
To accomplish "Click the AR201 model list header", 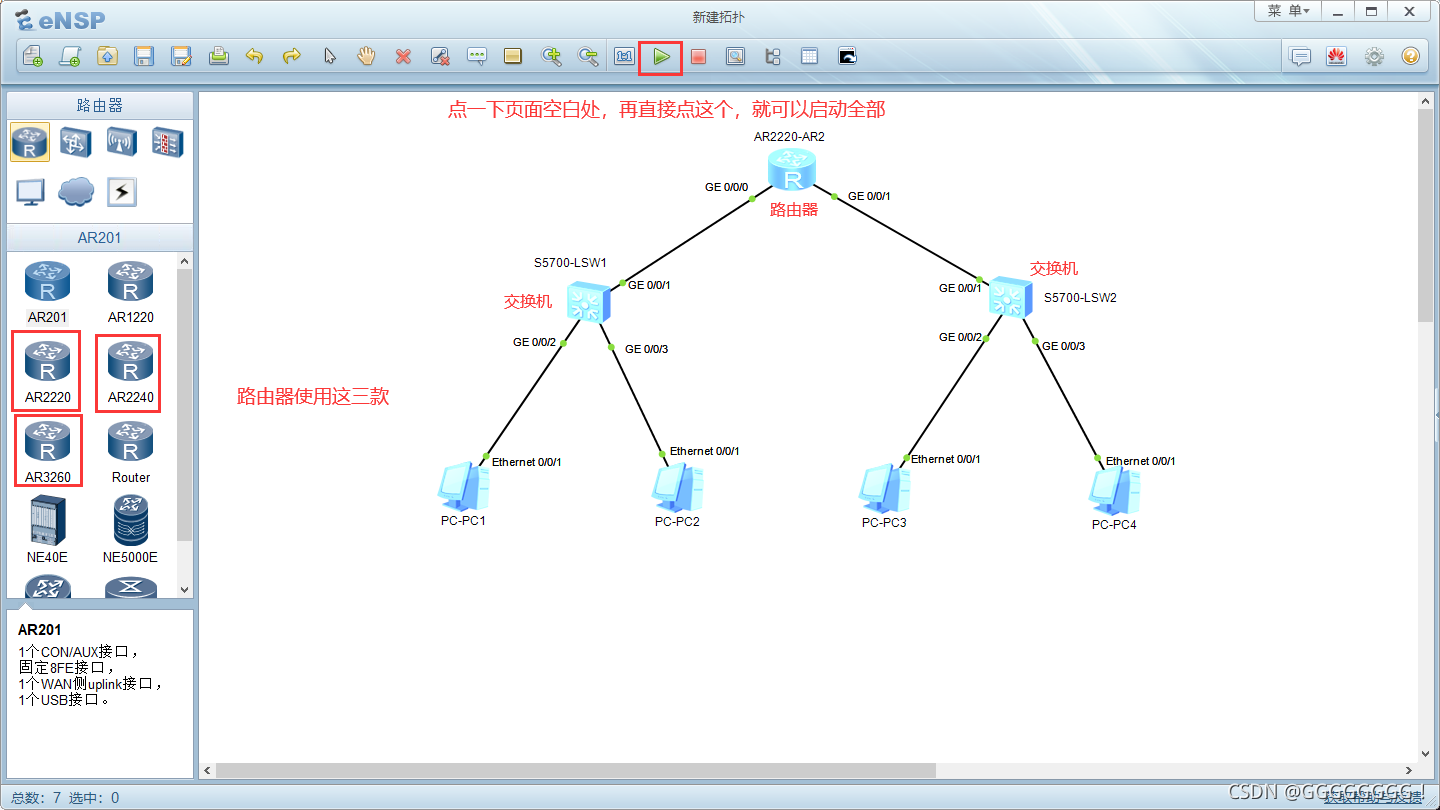I will (100, 238).
